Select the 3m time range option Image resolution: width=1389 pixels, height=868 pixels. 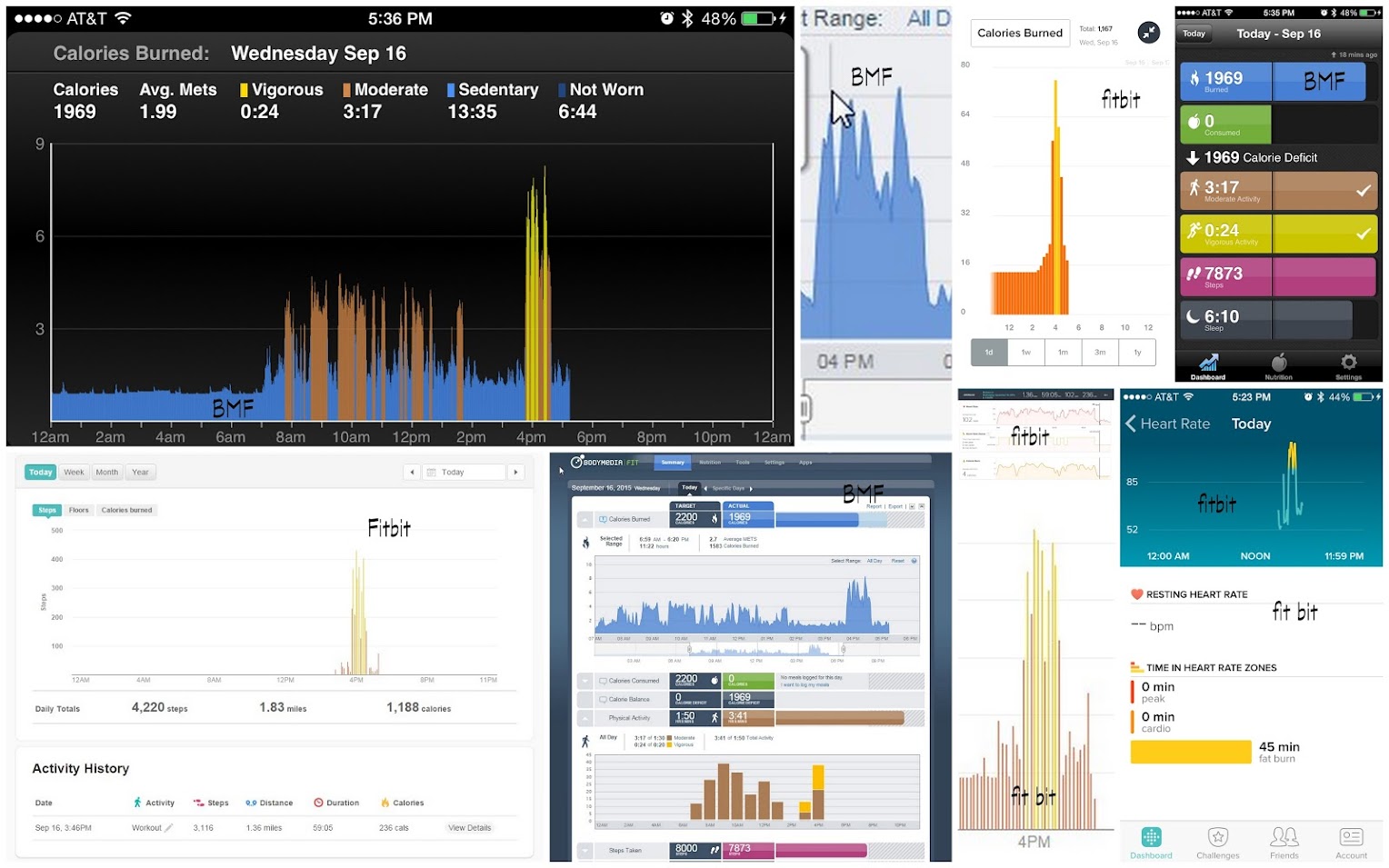[x=1100, y=353]
